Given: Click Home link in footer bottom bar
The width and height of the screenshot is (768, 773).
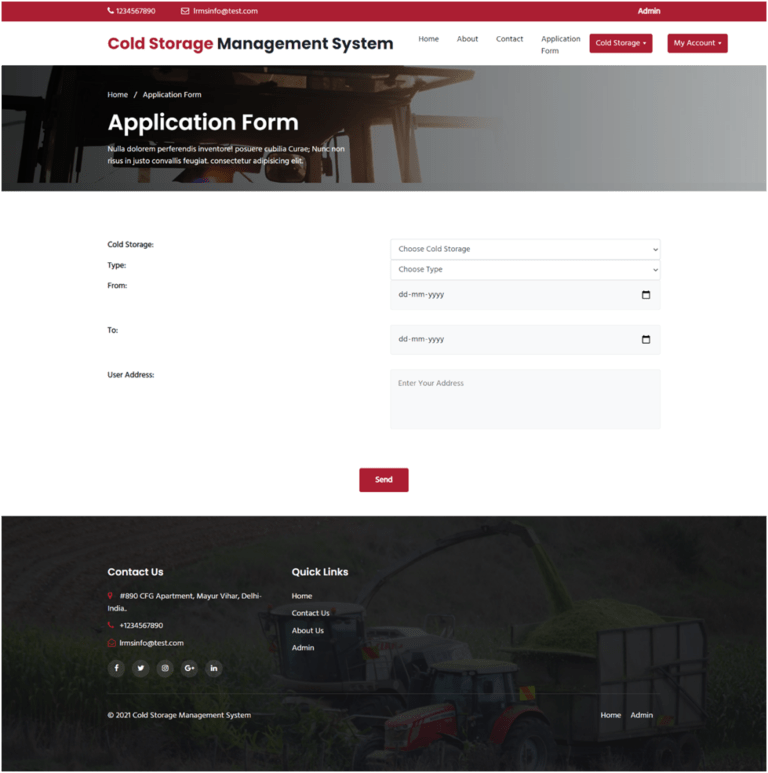Looking at the screenshot, I should pyautogui.click(x=610, y=715).
